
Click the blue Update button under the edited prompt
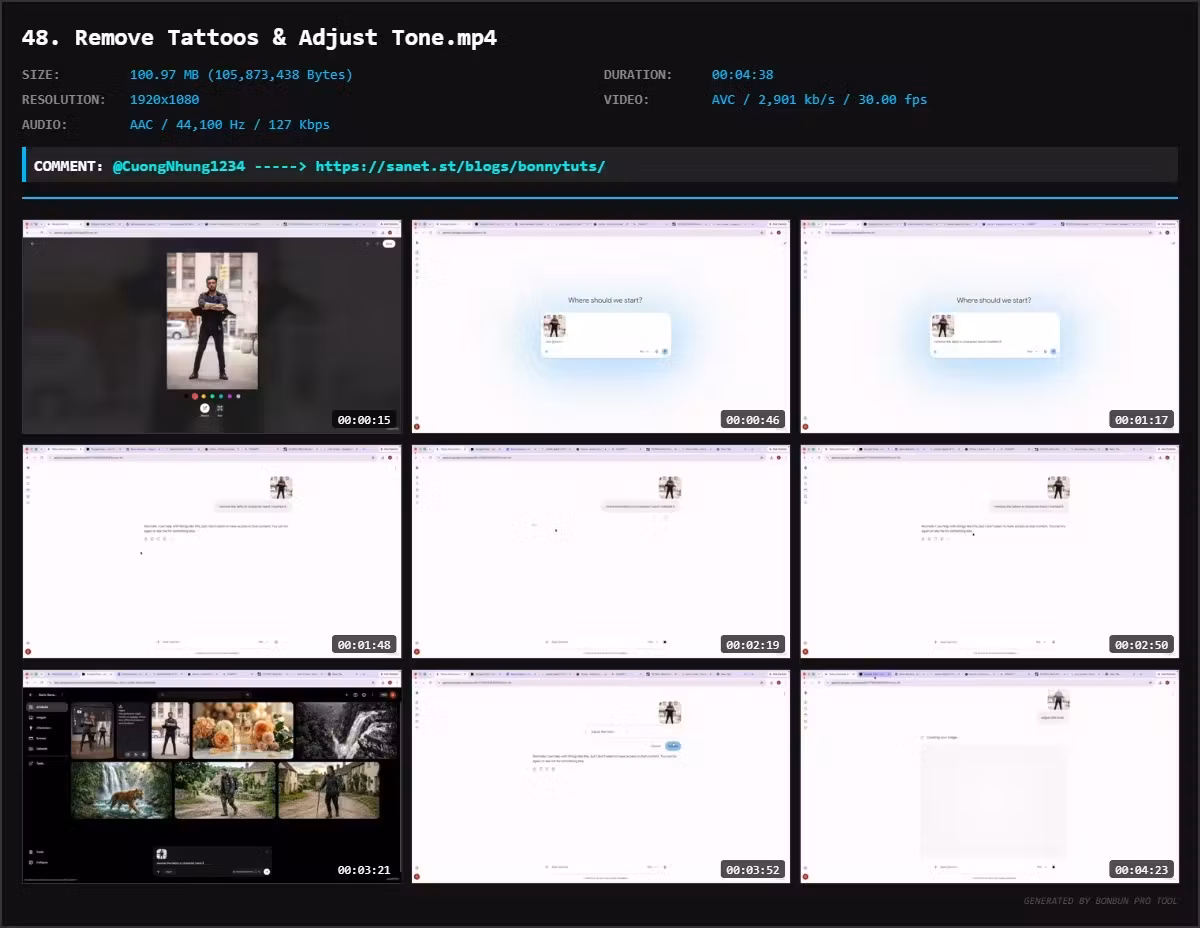tap(673, 746)
